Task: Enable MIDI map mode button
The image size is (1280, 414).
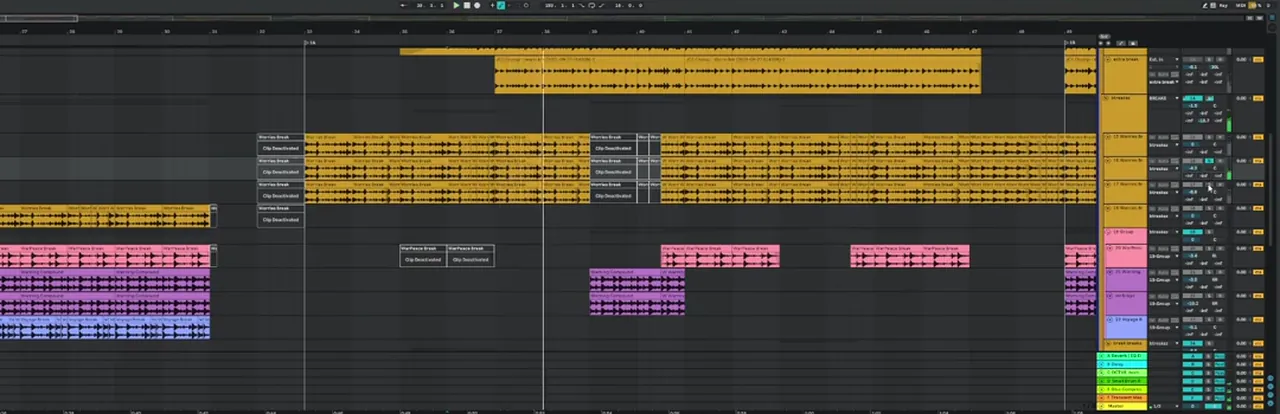Action: pos(1241,6)
